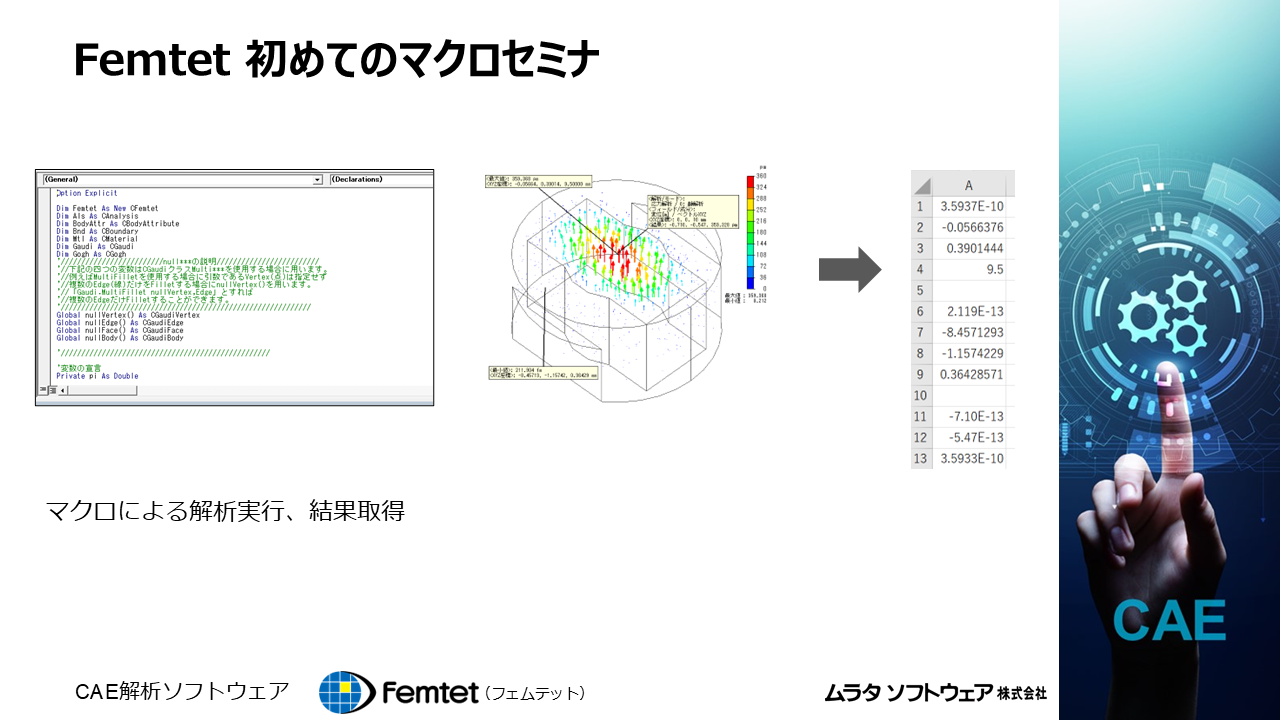The height and width of the screenshot is (720, 1280).
Task: Click the color scale legend bar
Action: [750, 232]
